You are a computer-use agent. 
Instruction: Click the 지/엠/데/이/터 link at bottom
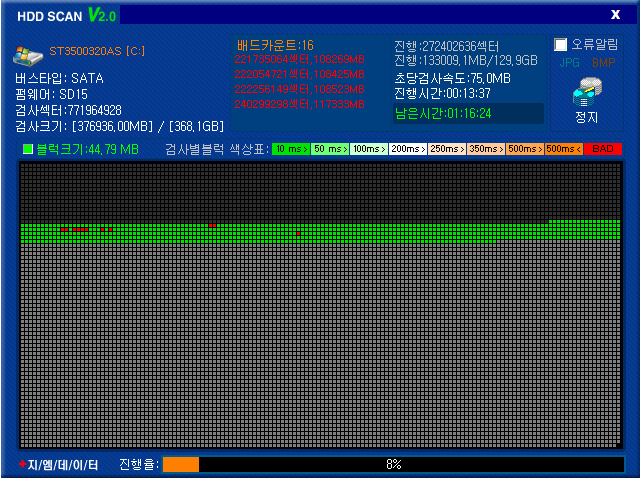click(x=63, y=465)
